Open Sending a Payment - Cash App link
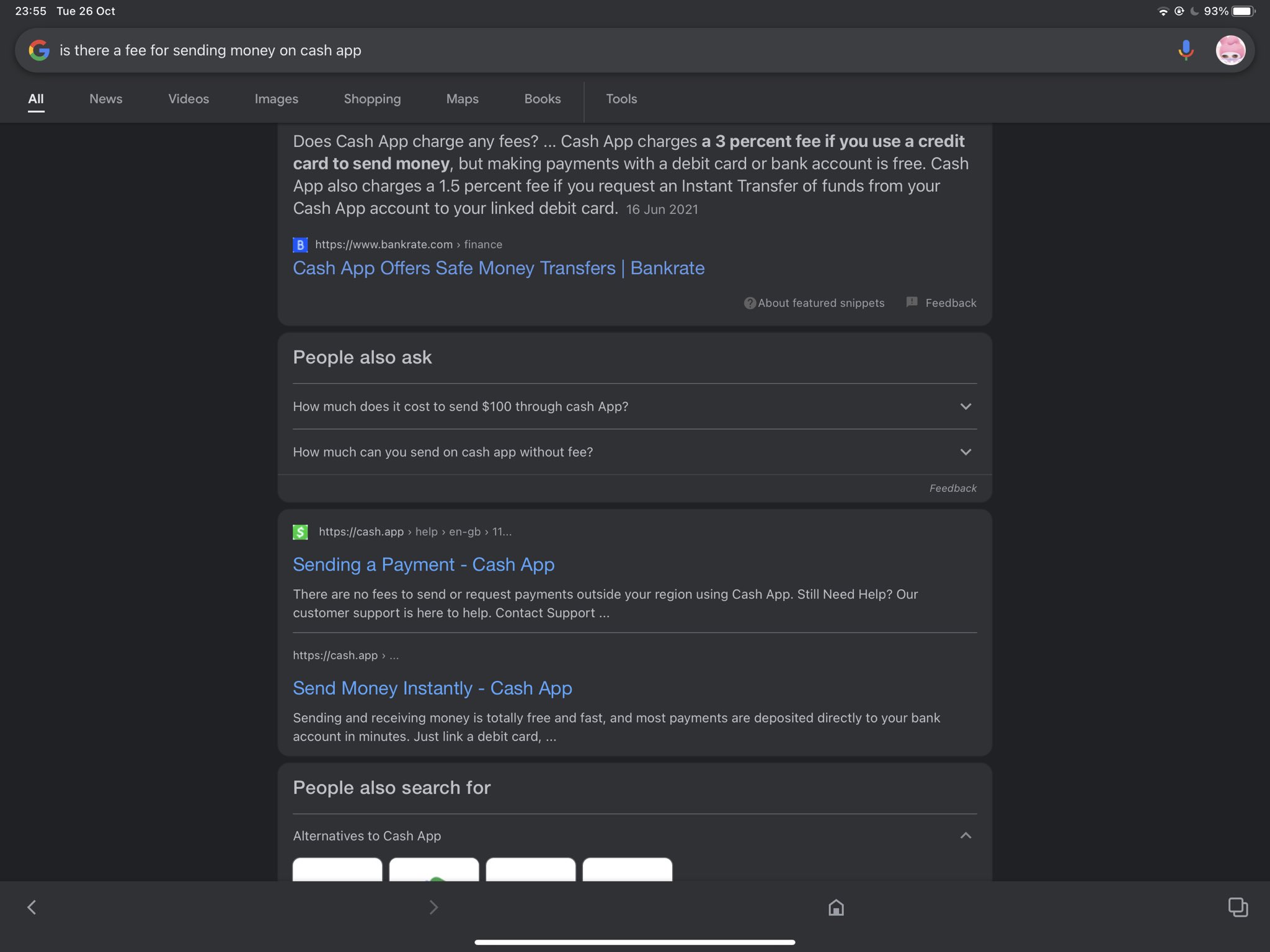The image size is (1270, 952). [423, 564]
